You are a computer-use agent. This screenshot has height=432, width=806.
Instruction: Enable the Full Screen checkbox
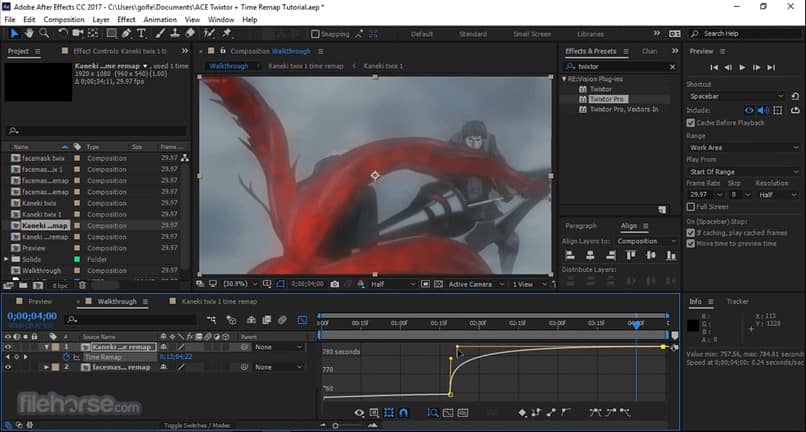[x=691, y=206]
